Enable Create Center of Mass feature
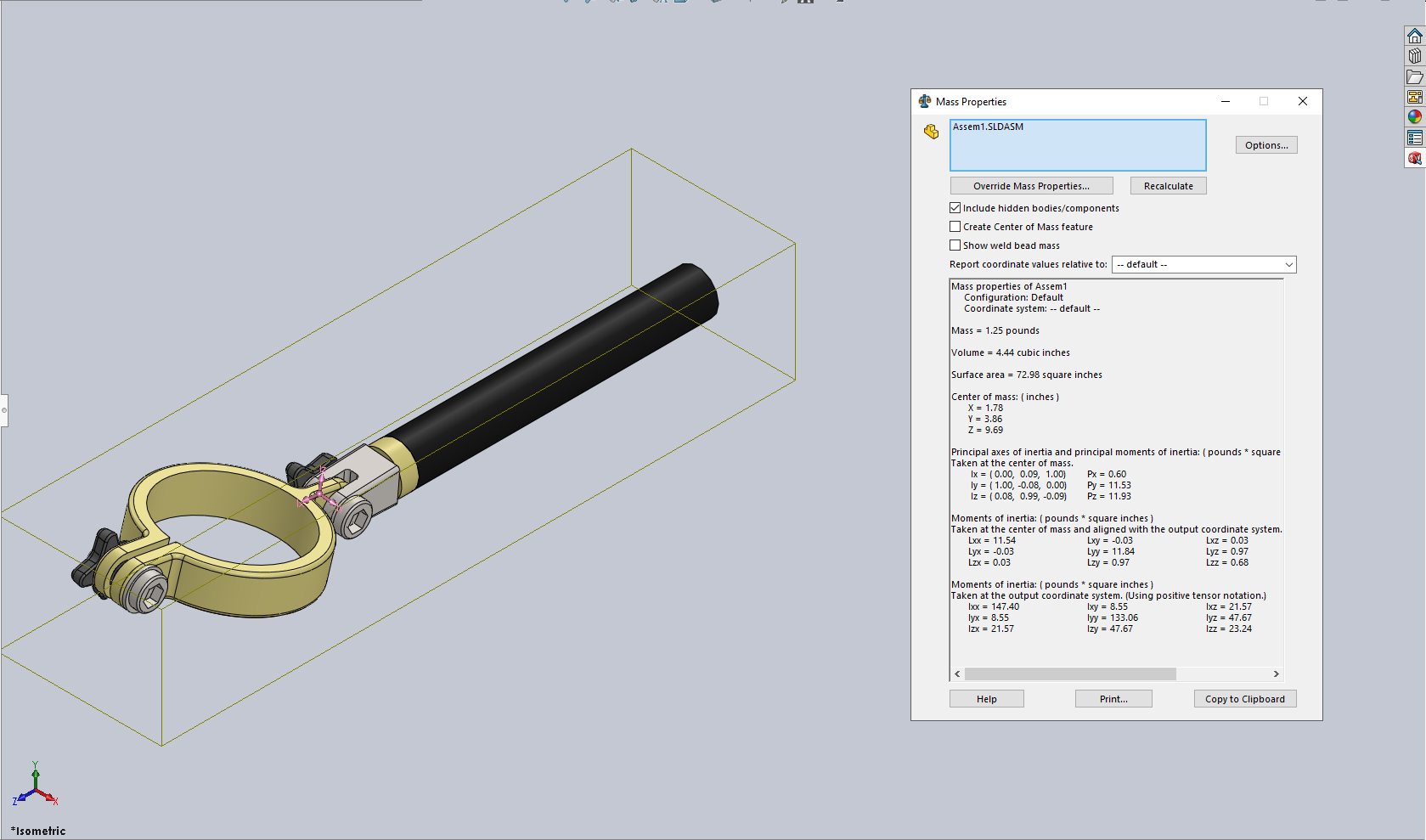The height and width of the screenshot is (840, 1426). click(x=955, y=227)
